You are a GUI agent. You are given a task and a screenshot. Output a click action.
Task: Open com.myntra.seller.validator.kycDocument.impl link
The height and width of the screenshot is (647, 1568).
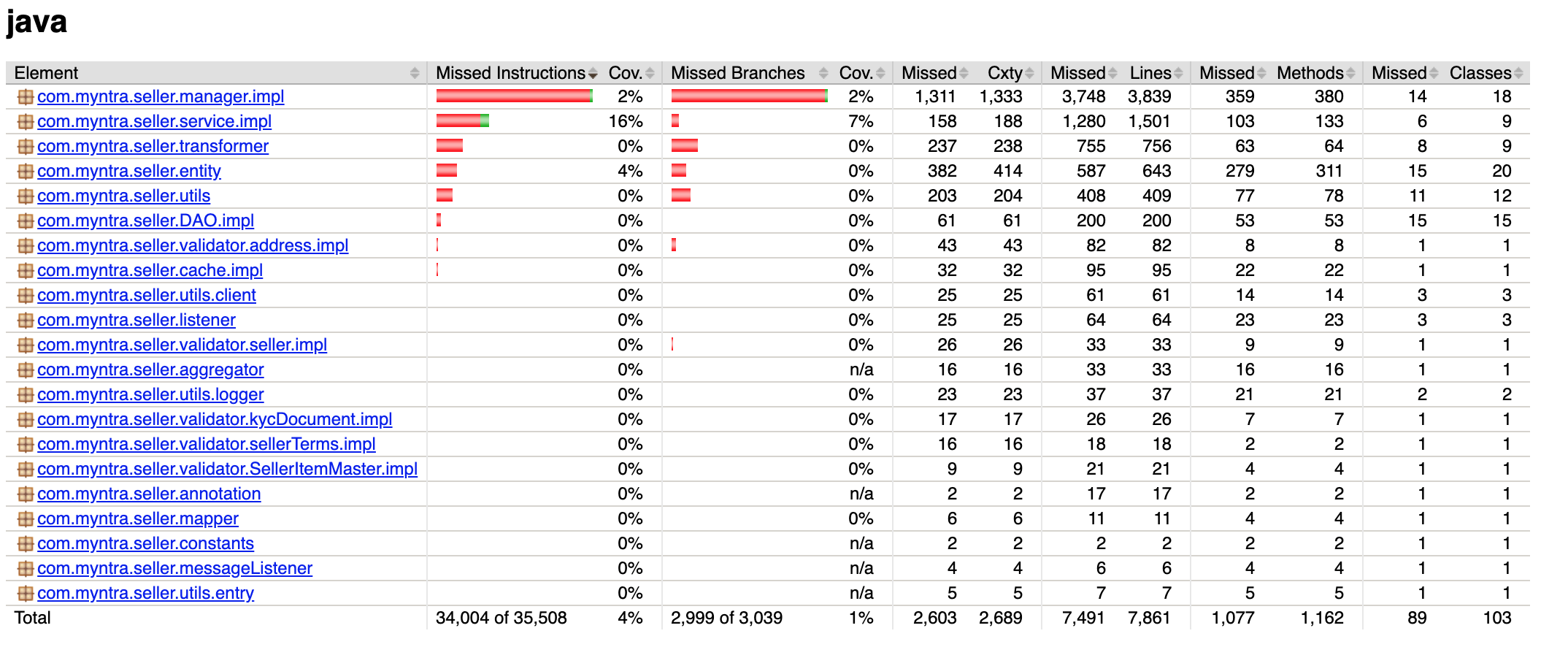click(215, 419)
